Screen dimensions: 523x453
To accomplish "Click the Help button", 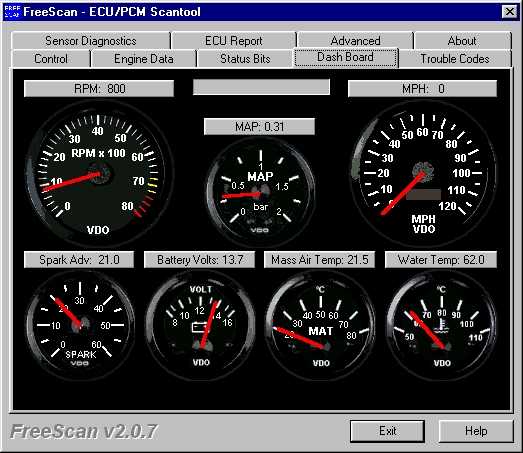I will pyautogui.click(x=476, y=431).
